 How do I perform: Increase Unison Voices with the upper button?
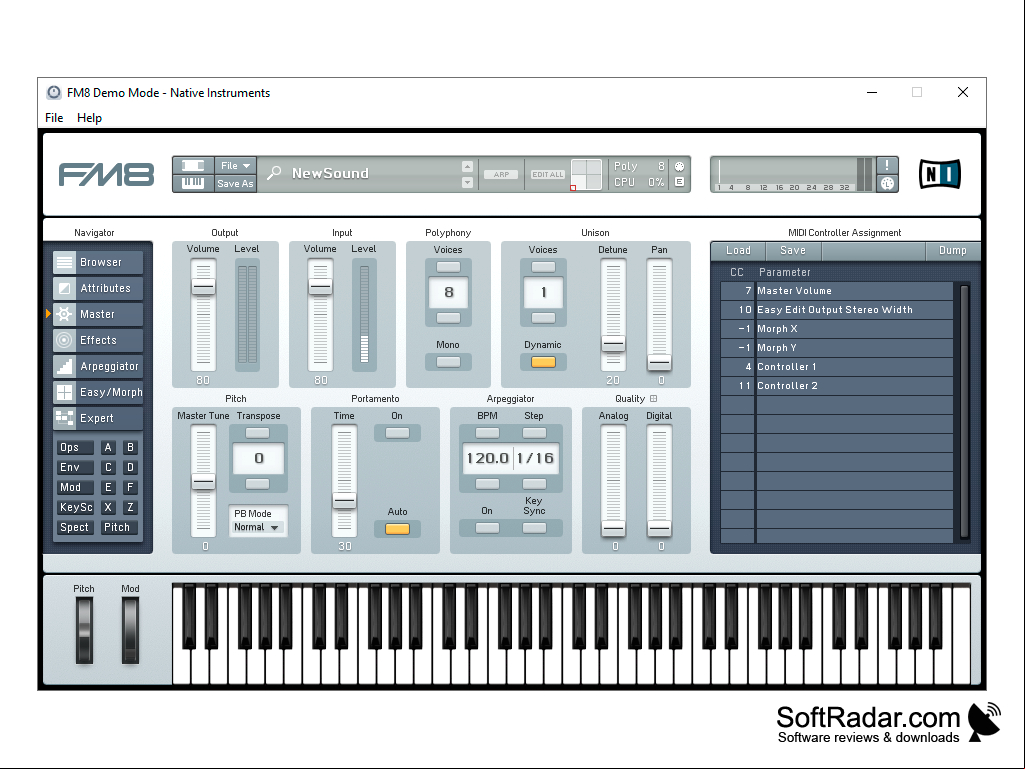click(x=543, y=267)
